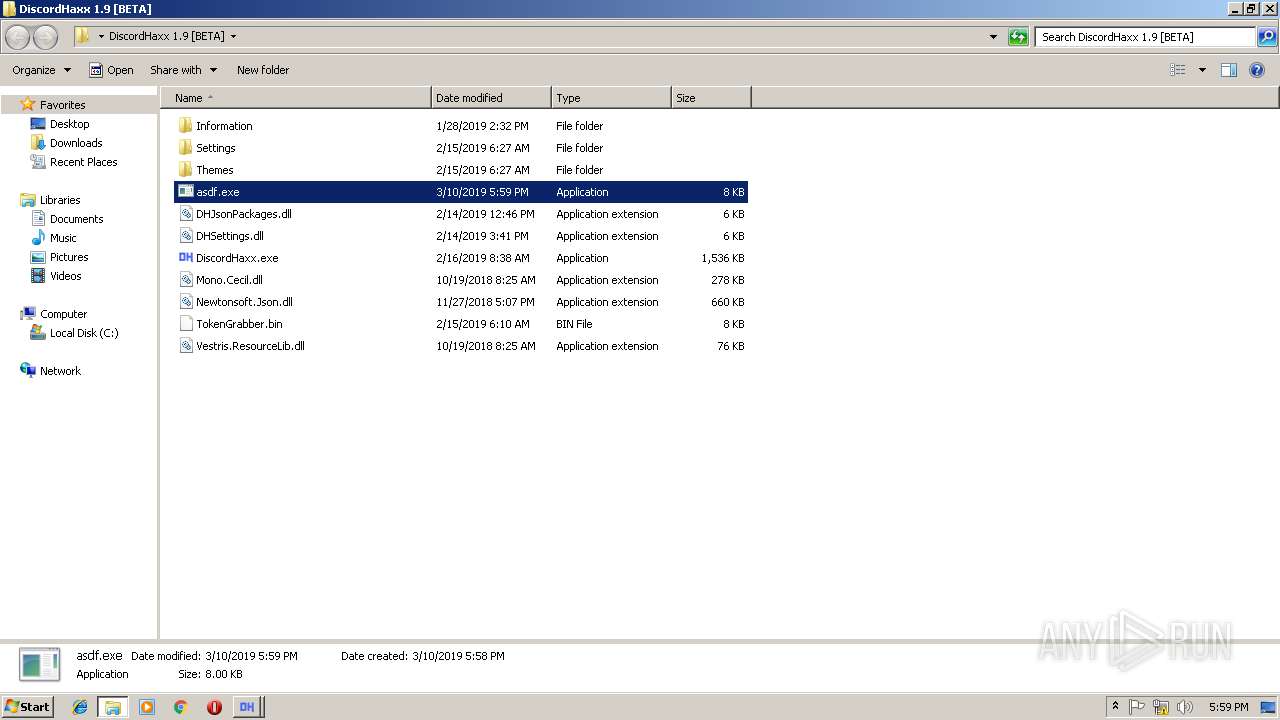Open Downloads in Favorites

[x=76, y=143]
